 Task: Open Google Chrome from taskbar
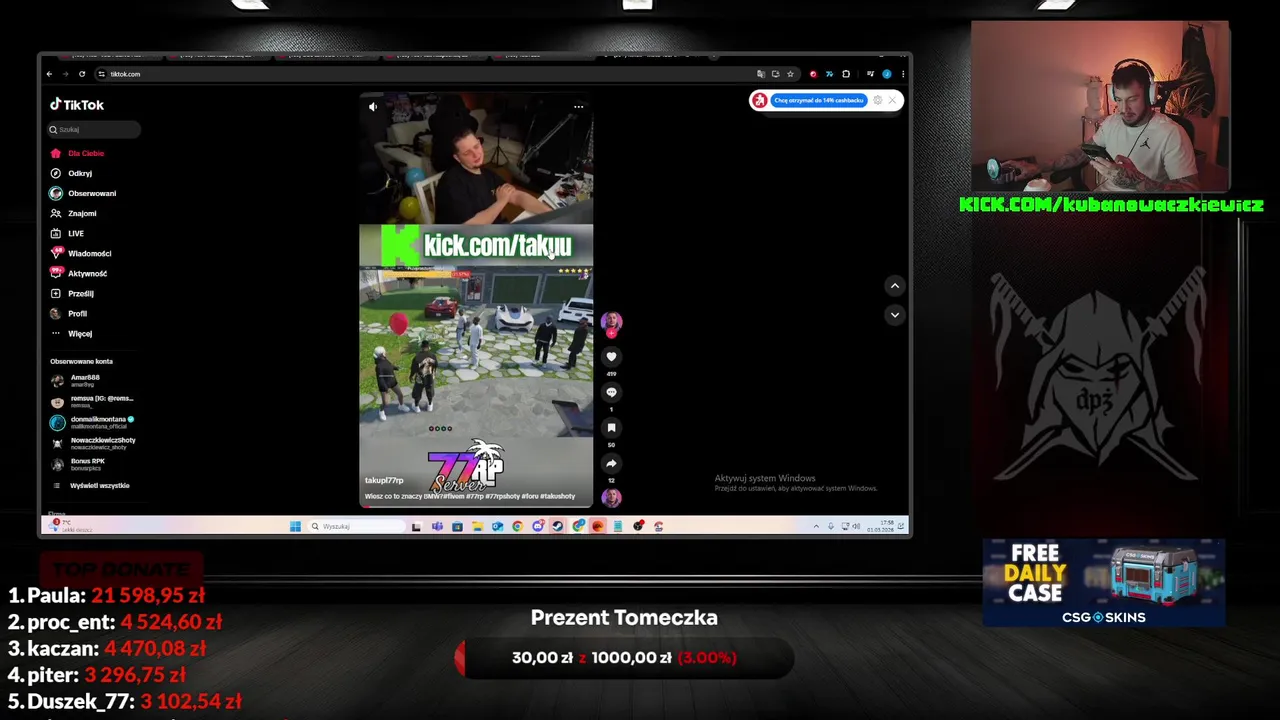click(x=517, y=526)
